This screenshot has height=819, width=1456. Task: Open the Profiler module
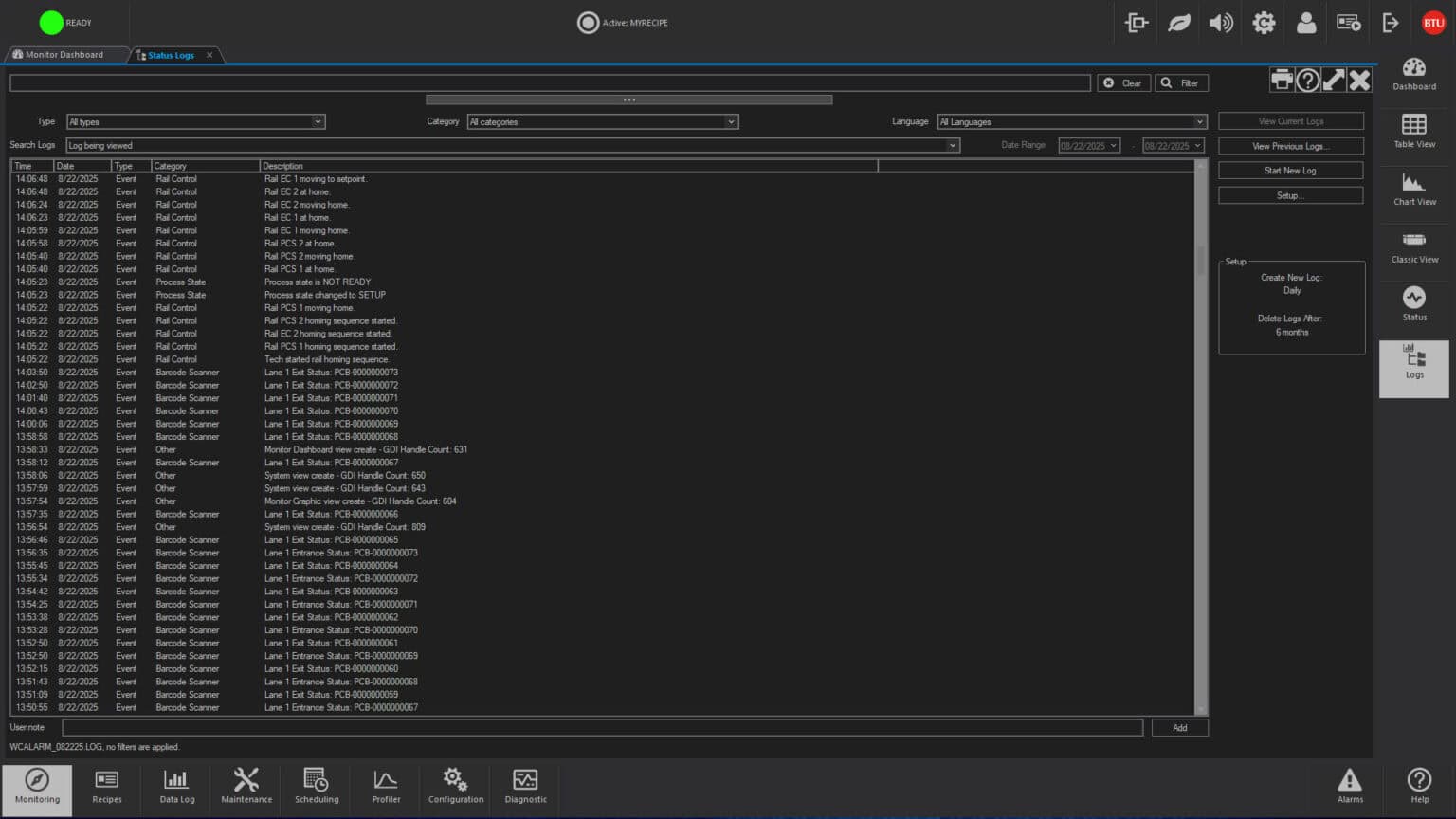coord(386,786)
